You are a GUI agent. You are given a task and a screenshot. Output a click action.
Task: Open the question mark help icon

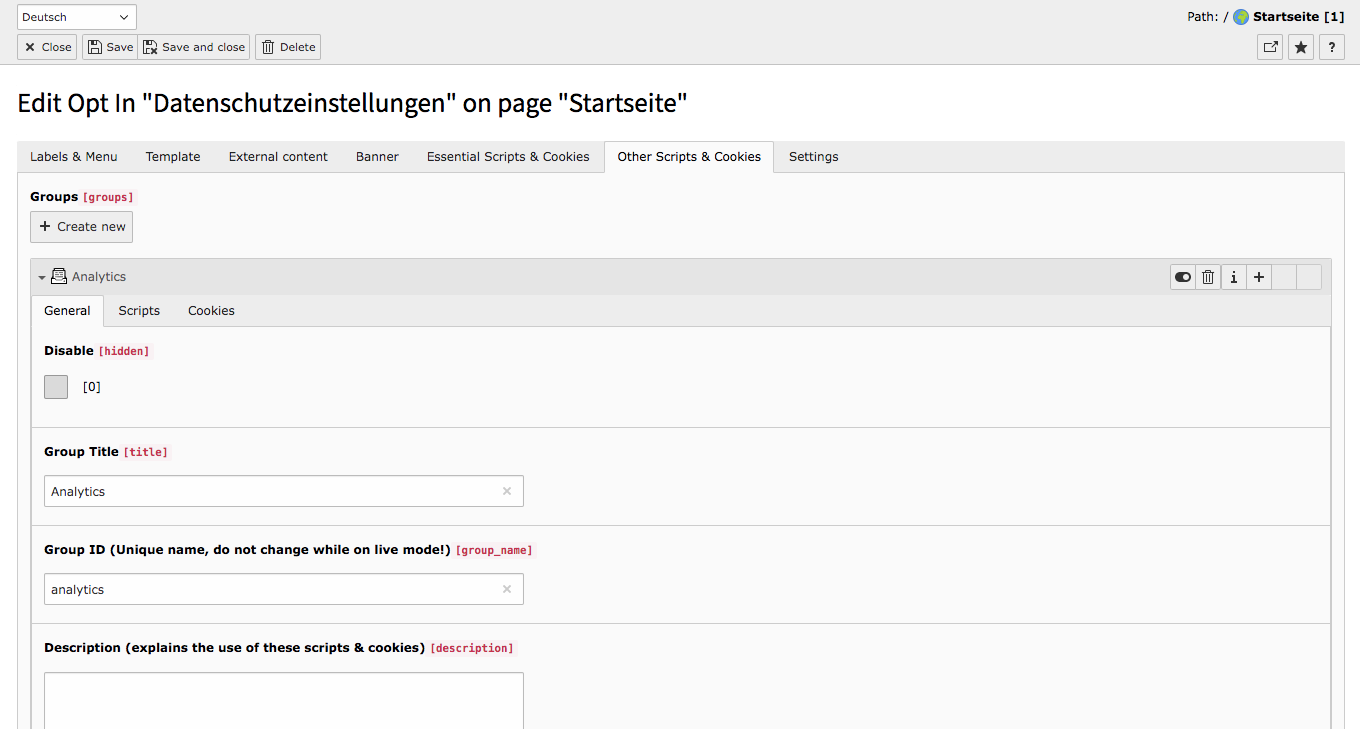[1332, 47]
